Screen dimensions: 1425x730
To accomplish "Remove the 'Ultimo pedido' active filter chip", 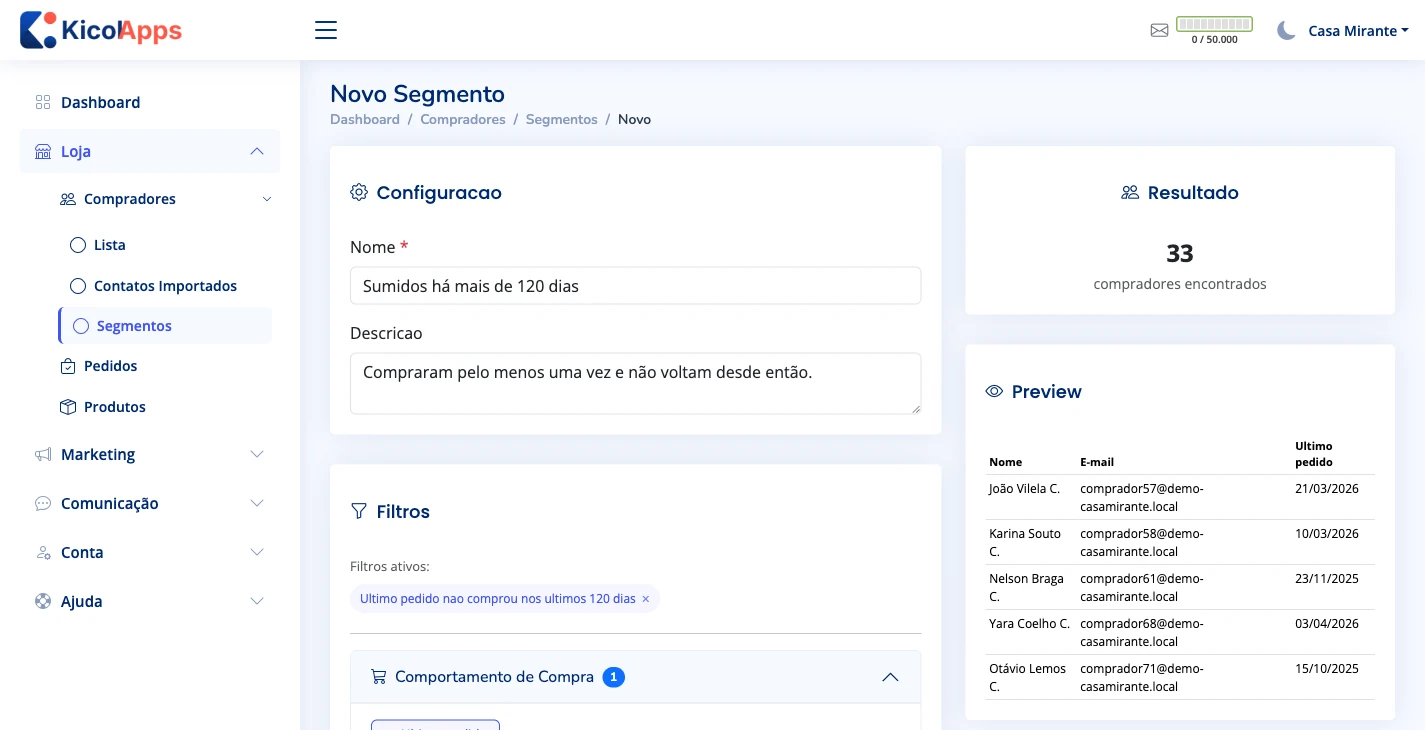I will pyautogui.click(x=645, y=599).
